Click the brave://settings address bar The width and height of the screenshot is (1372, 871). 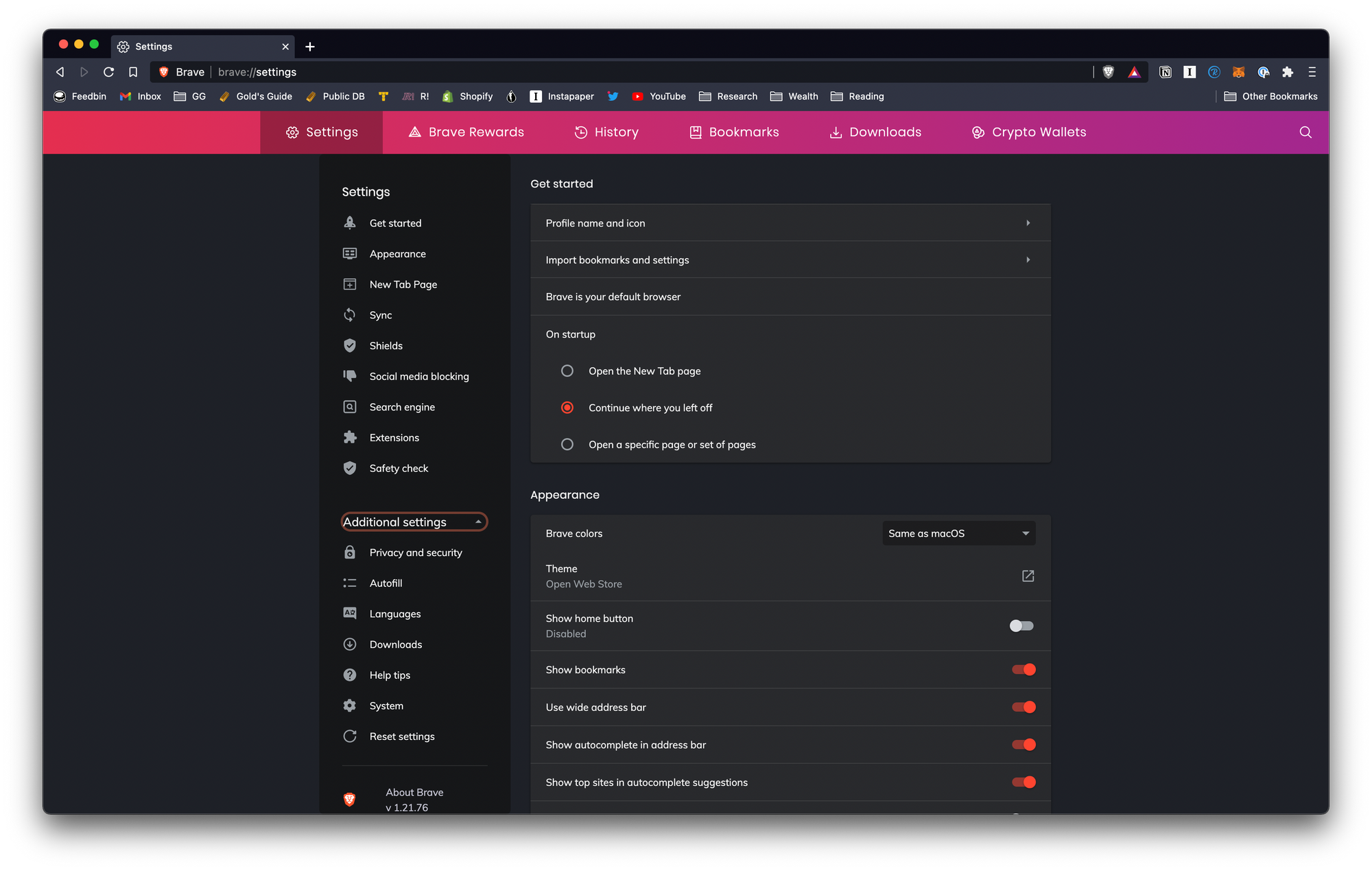(617, 72)
